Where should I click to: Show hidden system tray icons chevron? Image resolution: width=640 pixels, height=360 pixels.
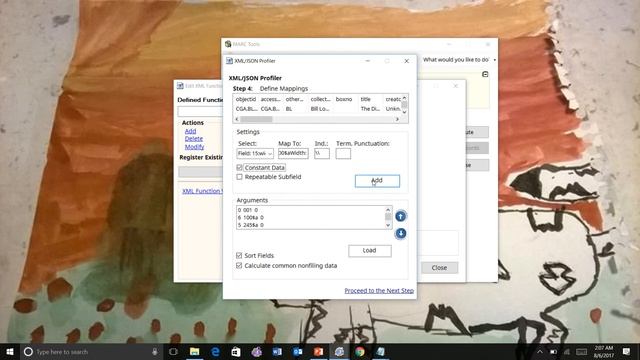coord(540,351)
